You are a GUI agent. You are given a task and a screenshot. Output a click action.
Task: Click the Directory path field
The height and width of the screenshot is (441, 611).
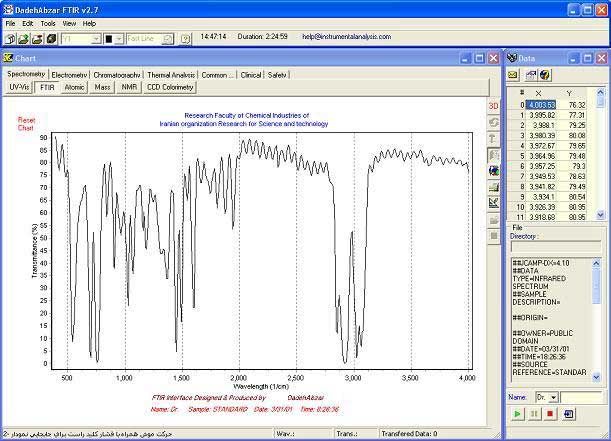click(x=556, y=247)
